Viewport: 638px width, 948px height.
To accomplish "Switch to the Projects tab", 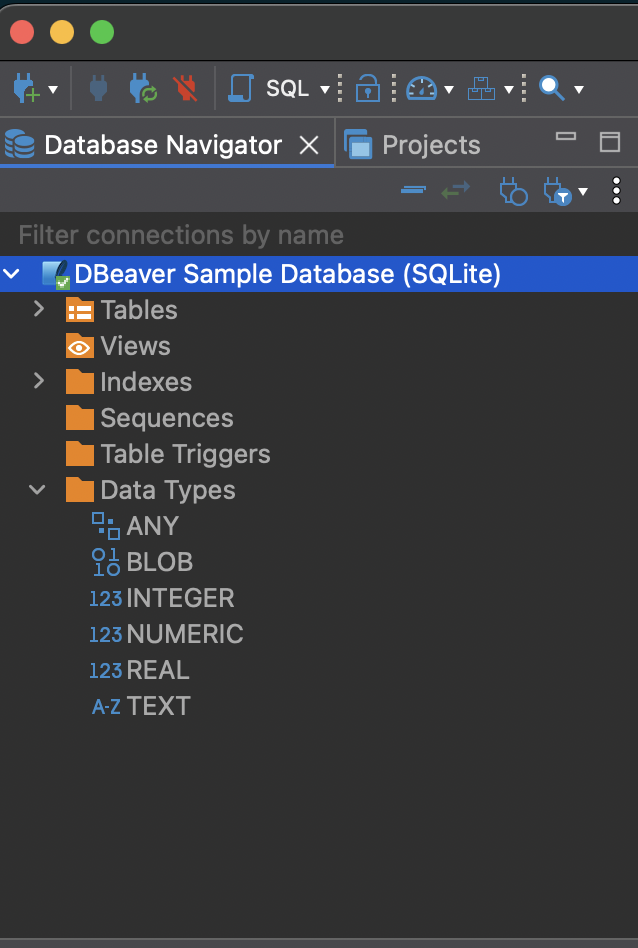I will pos(430,145).
